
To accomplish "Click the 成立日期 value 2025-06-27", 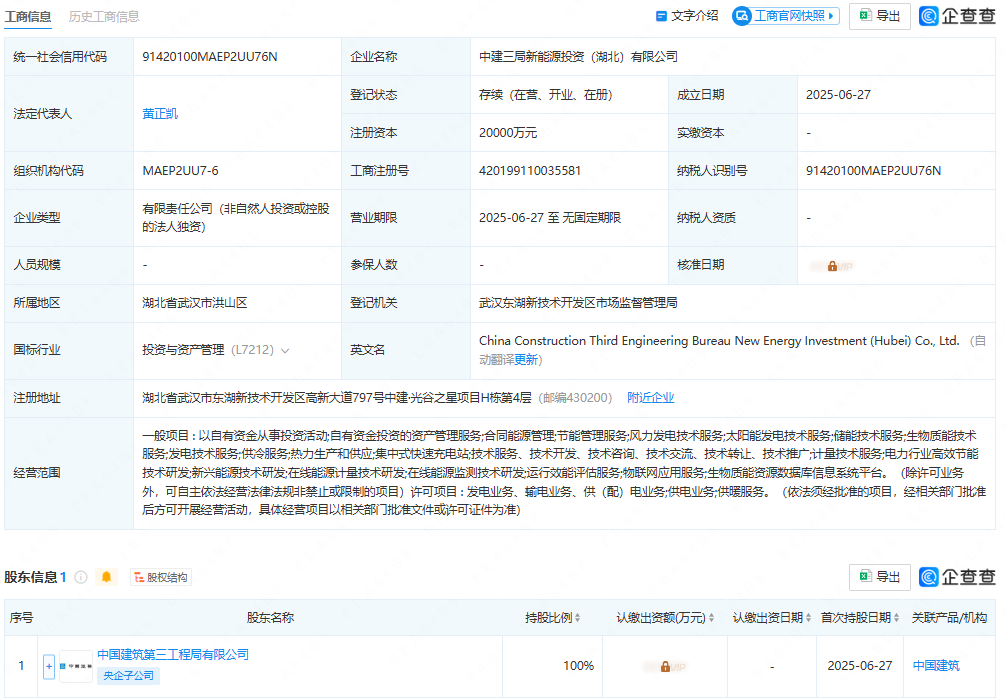I will coord(838,95).
